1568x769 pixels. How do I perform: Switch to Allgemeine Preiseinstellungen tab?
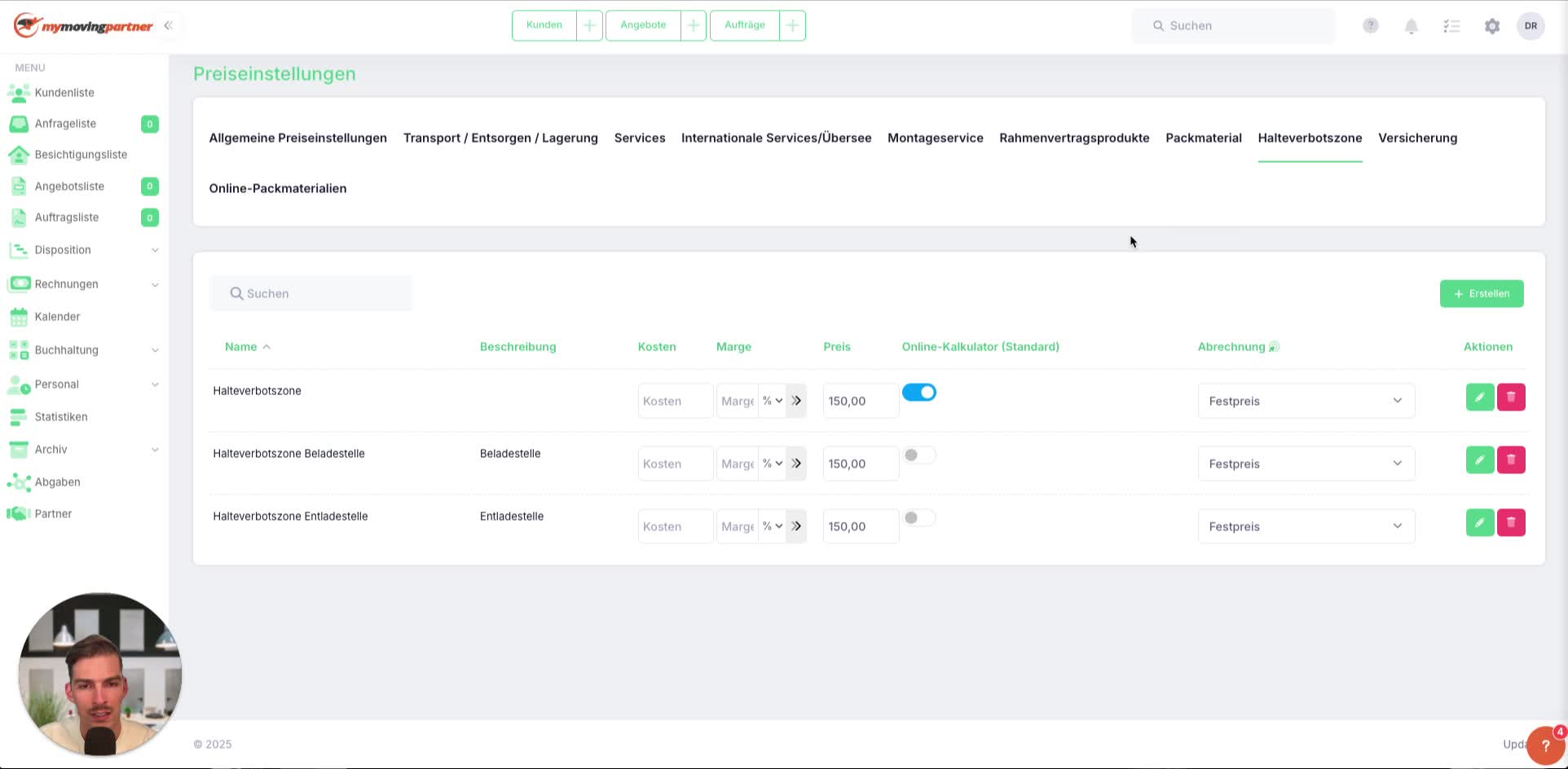tap(297, 138)
